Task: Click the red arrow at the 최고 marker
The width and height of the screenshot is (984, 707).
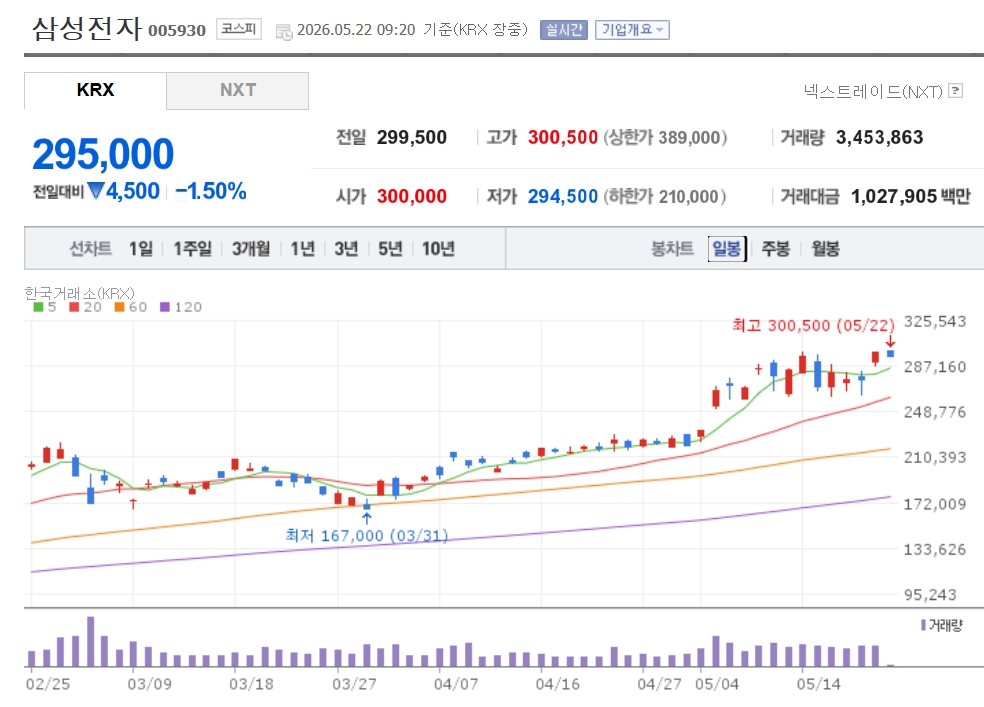Action: click(890, 341)
